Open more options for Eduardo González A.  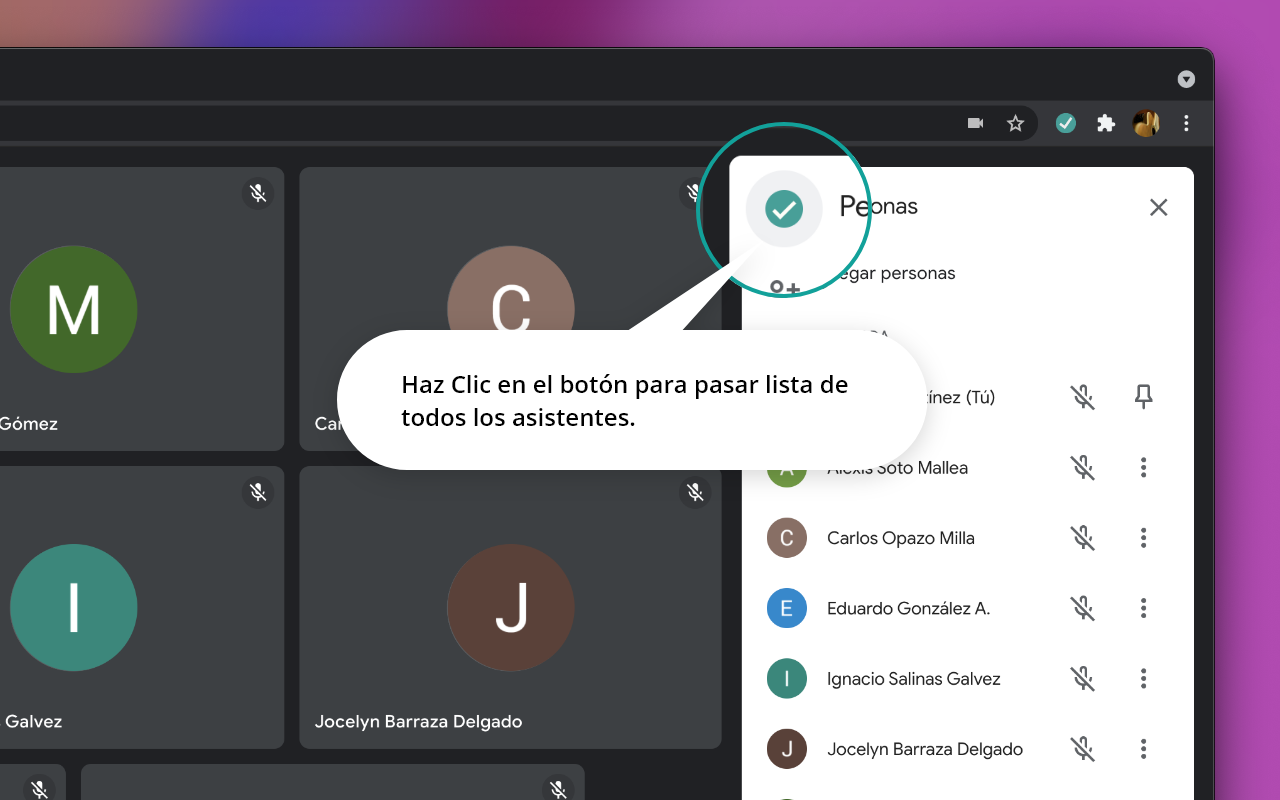[x=1143, y=608]
